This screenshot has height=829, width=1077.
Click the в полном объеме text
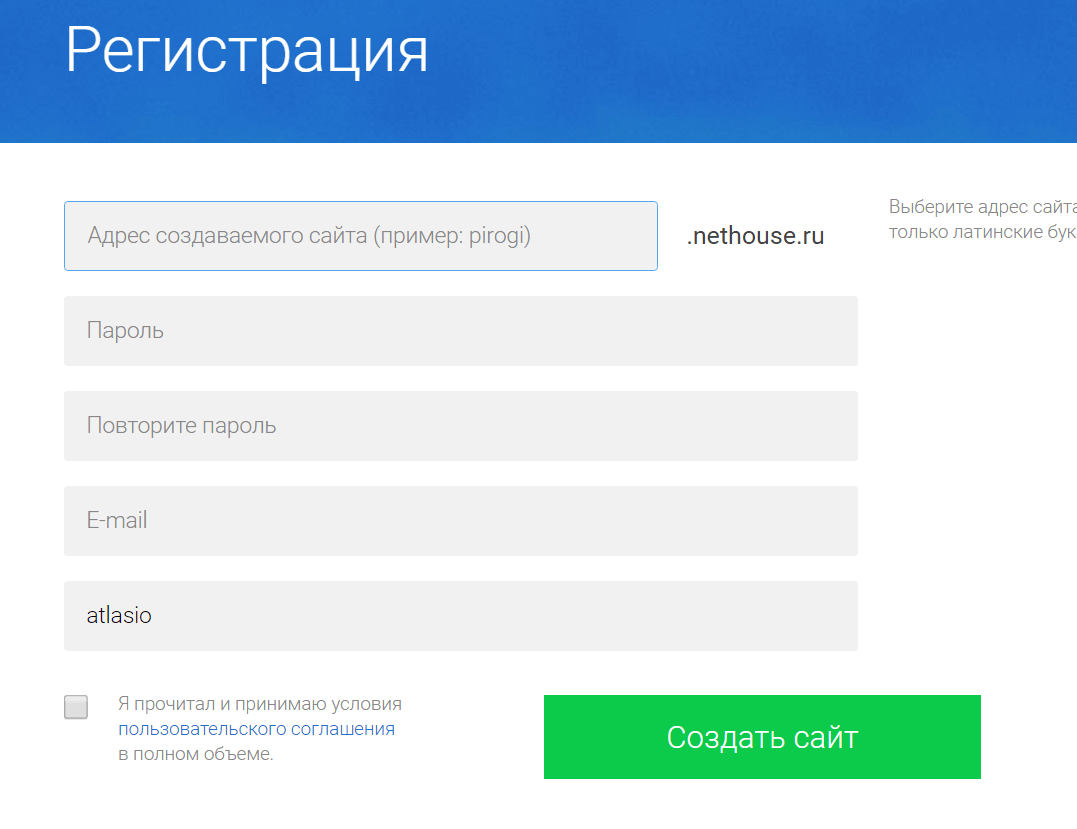[195, 754]
